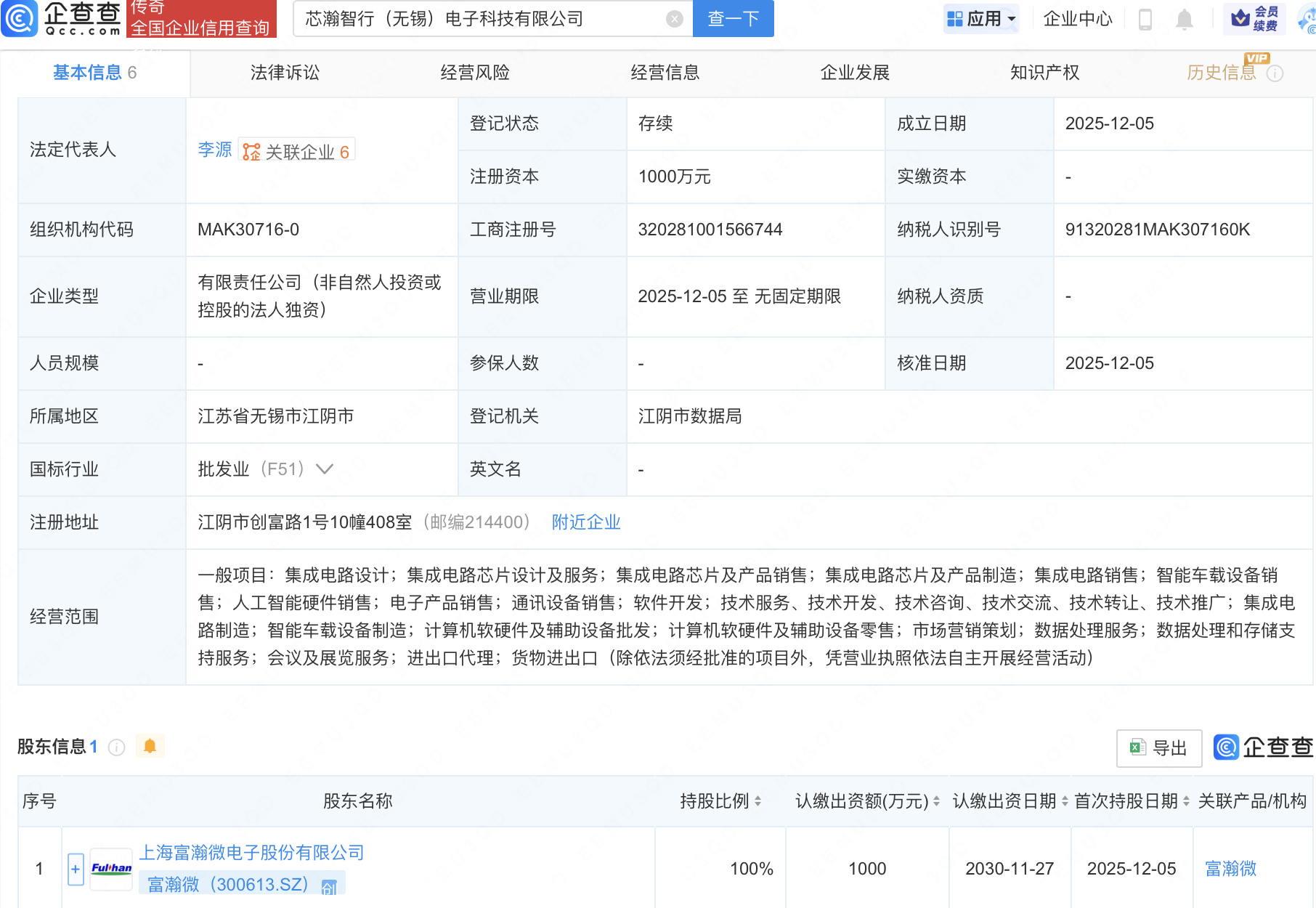Click the info icon beside 股东信息
The width and height of the screenshot is (1316, 908).
[x=116, y=747]
